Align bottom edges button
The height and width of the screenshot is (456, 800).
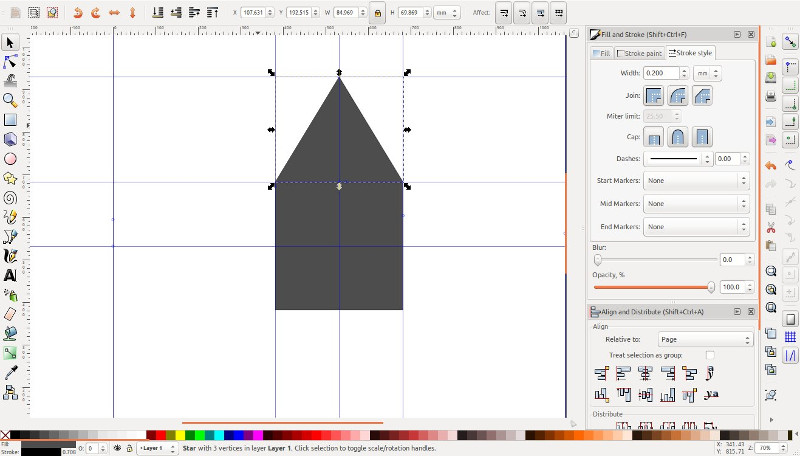tap(667, 394)
